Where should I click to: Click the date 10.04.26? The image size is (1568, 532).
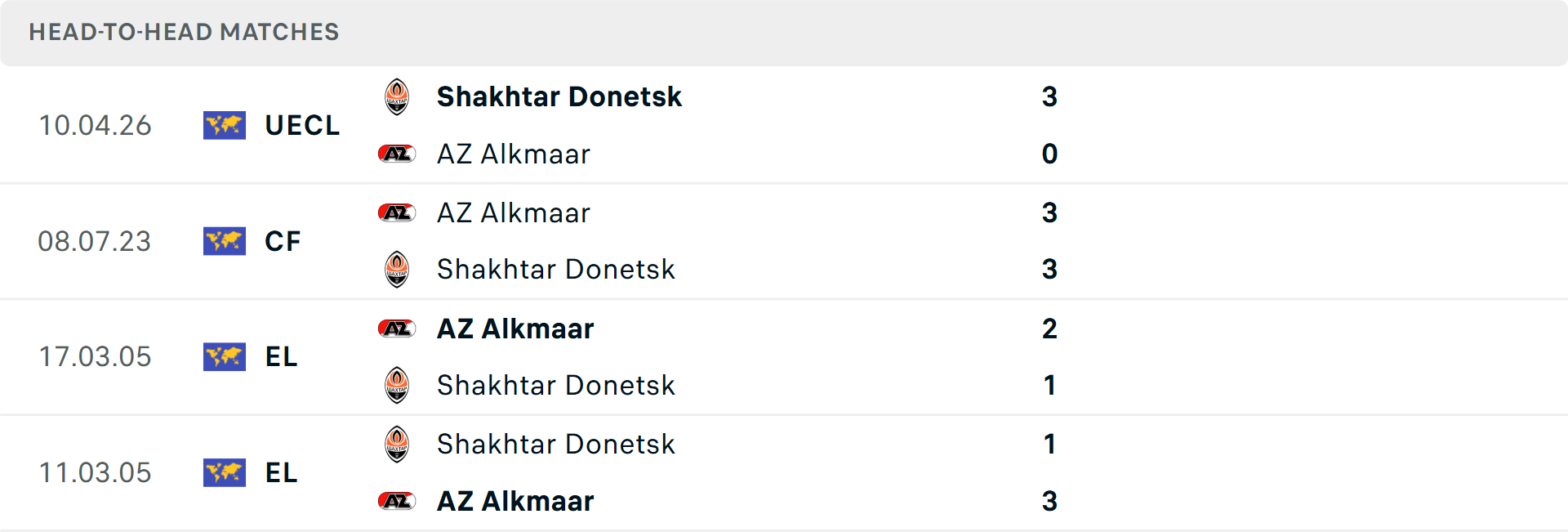coord(95,126)
